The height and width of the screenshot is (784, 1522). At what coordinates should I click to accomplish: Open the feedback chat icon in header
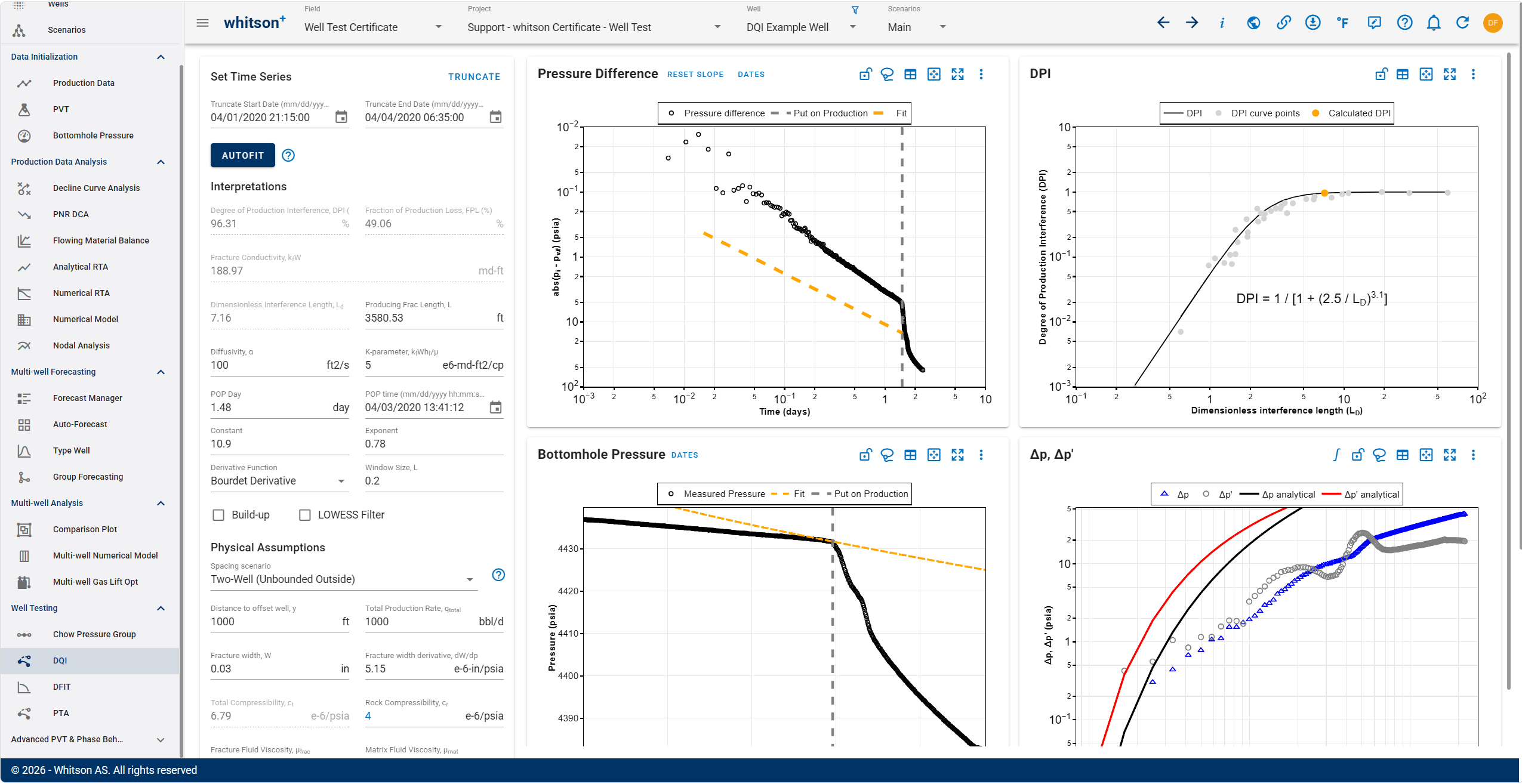coord(1374,23)
